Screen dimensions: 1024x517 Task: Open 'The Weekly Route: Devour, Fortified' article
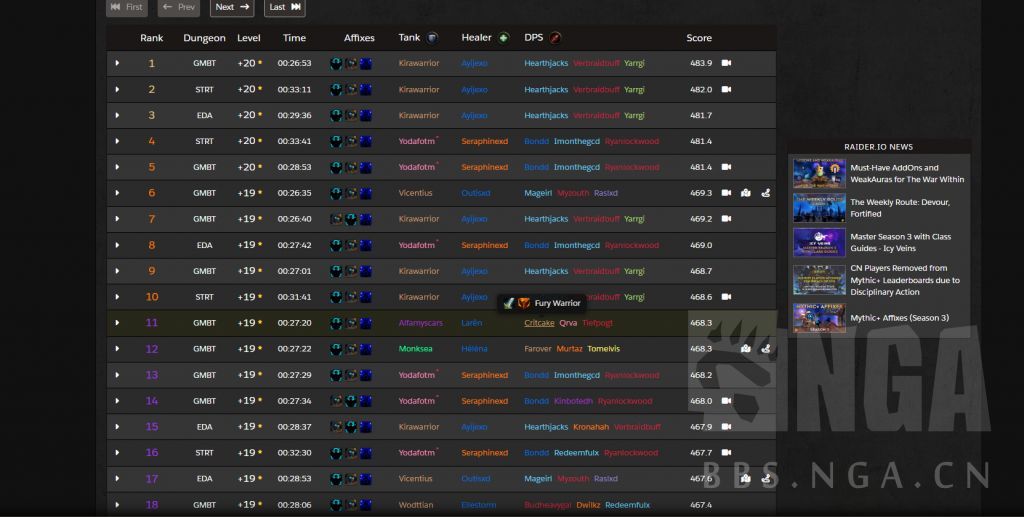coord(900,208)
